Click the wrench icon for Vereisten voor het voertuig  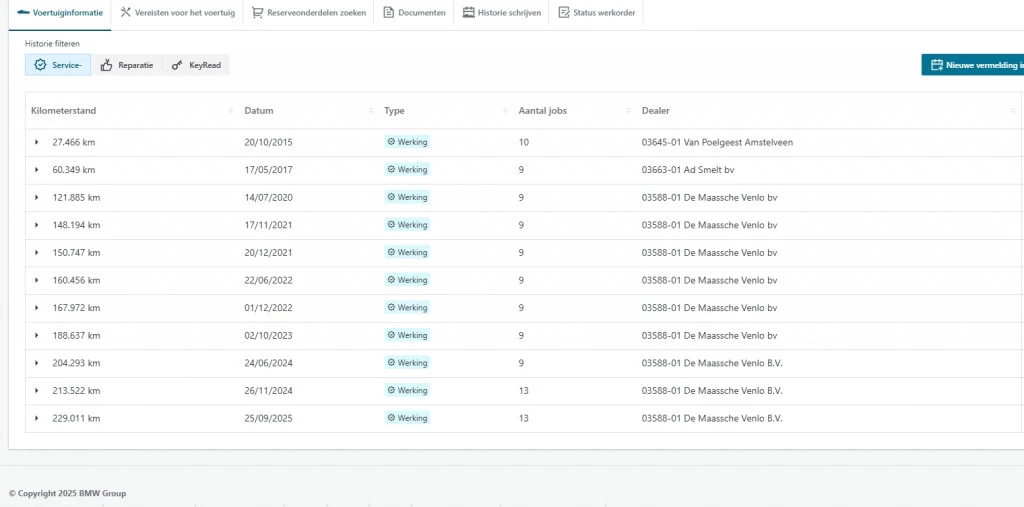(x=125, y=13)
